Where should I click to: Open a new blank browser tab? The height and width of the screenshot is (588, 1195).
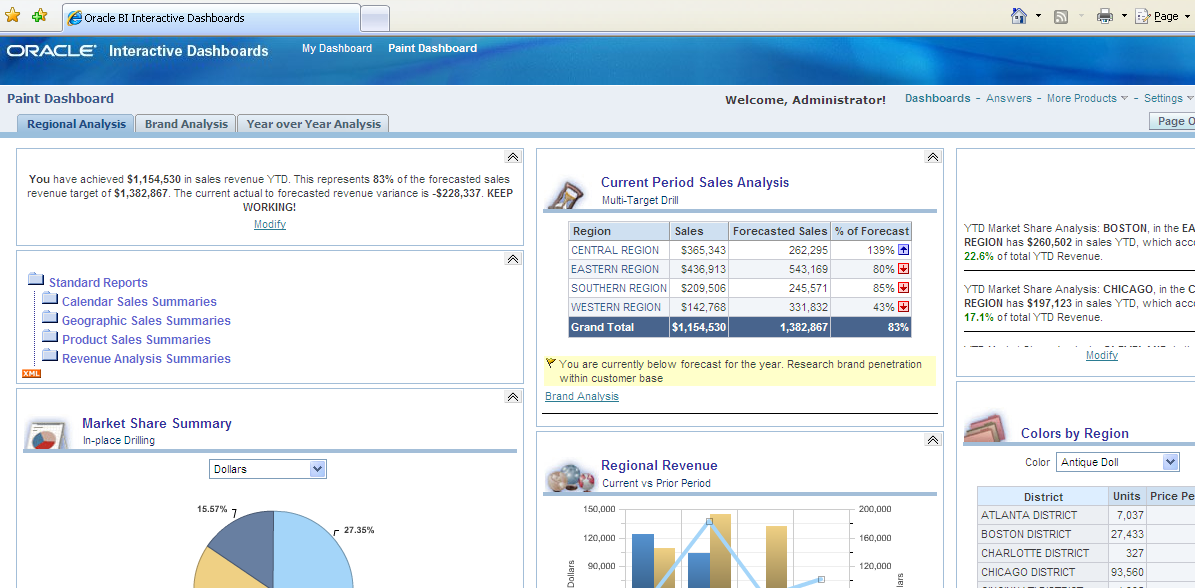pos(375,18)
